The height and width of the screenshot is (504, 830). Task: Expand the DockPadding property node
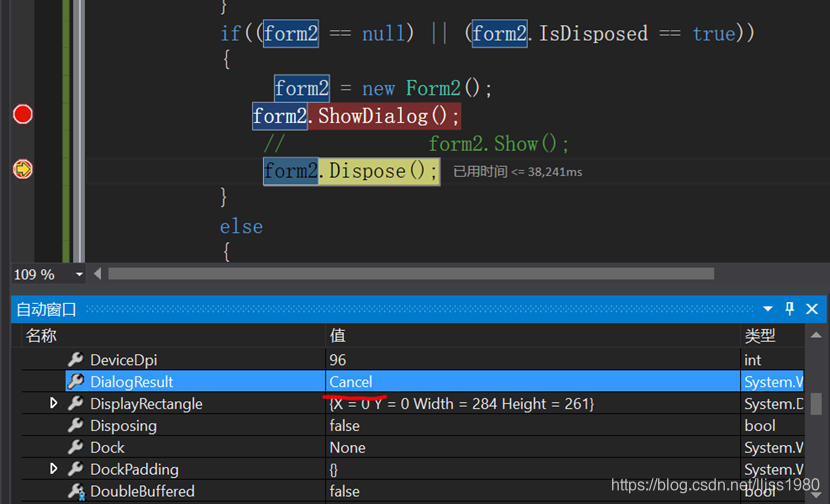53,469
